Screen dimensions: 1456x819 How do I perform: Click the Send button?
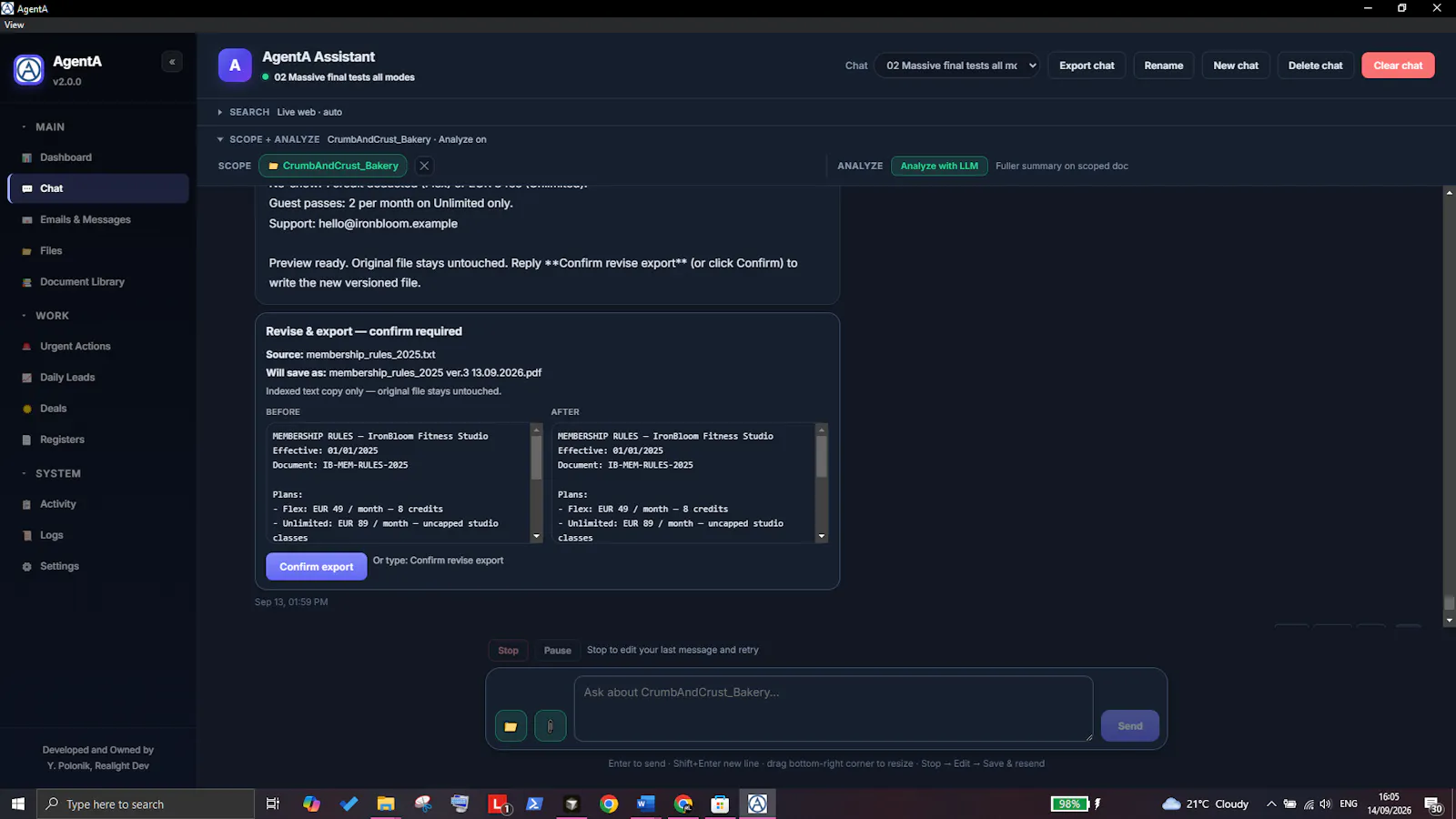pyautogui.click(x=1130, y=726)
